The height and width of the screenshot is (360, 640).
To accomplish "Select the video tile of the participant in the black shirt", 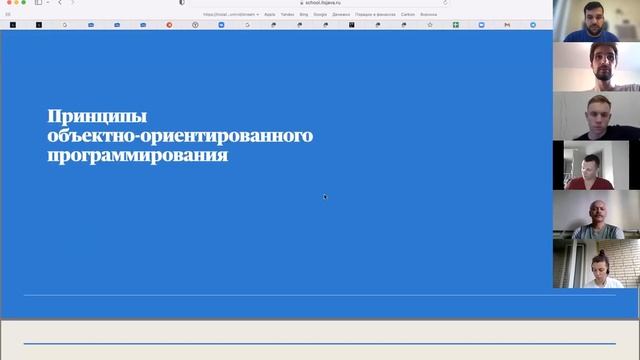I will click(x=596, y=116).
